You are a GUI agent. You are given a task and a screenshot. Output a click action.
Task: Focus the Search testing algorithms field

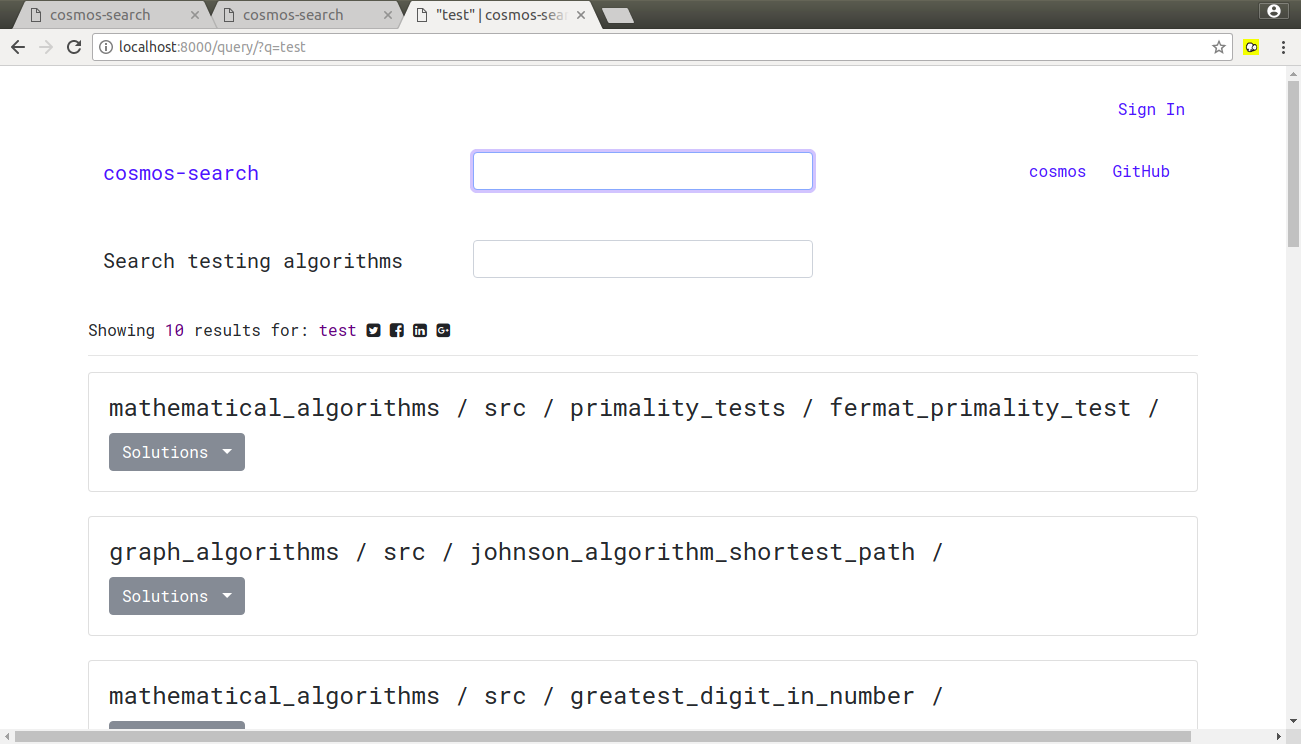643,259
